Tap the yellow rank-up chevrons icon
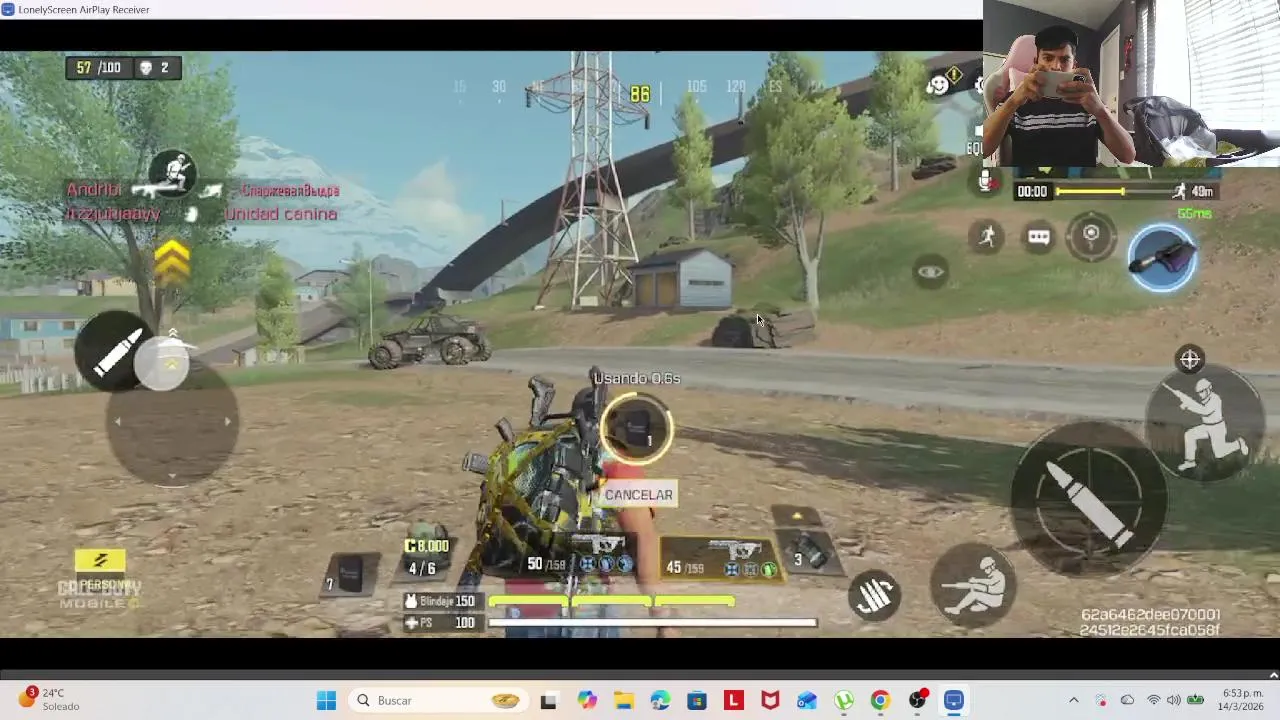1280x720 pixels. [172, 261]
